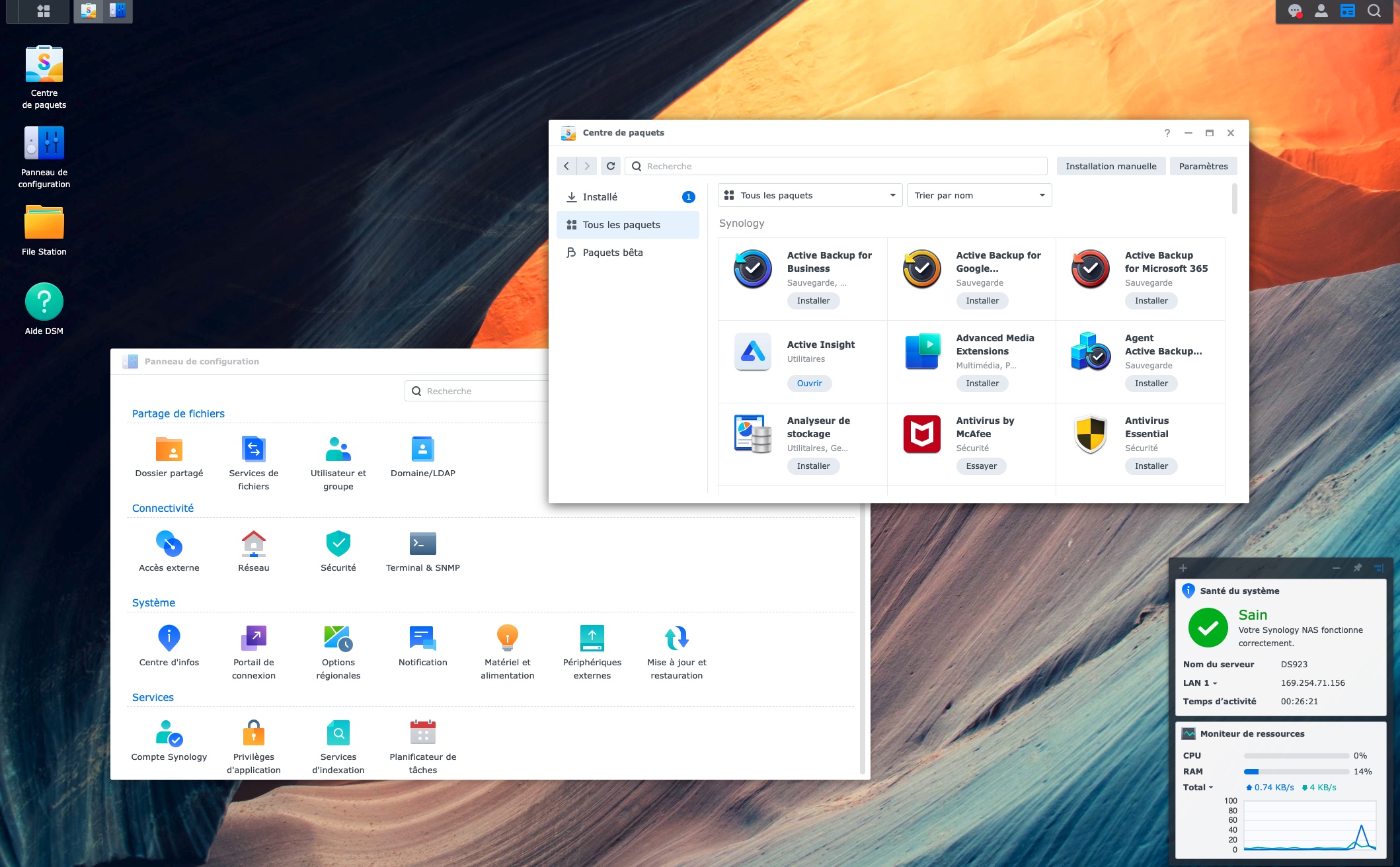The width and height of the screenshot is (1400, 867).
Task: Open Matériel et alimentation settings
Action: tap(508, 652)
